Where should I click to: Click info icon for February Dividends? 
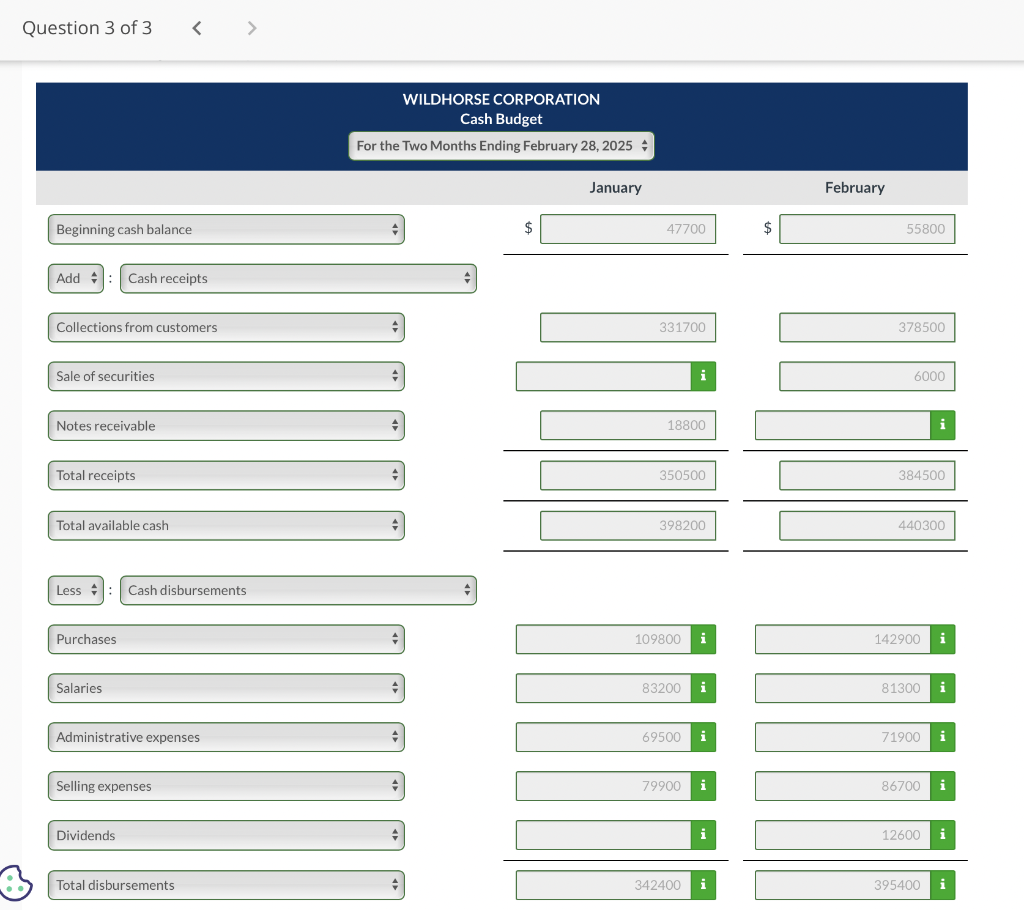[x=942, y=835]
